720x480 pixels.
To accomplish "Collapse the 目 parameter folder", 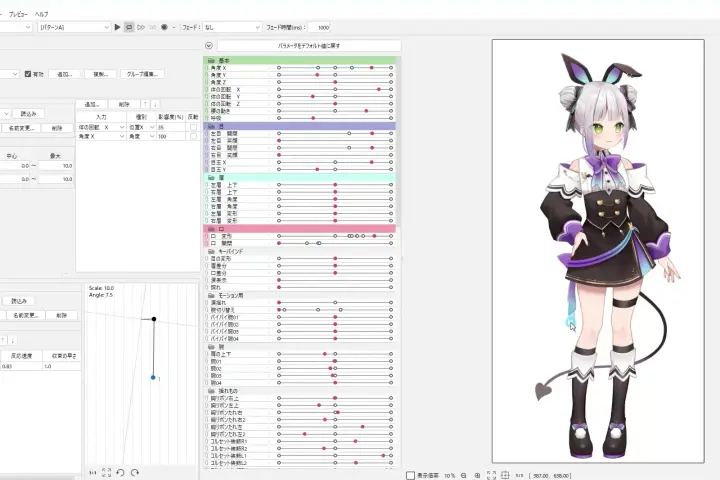I will (x=211, y=126).
